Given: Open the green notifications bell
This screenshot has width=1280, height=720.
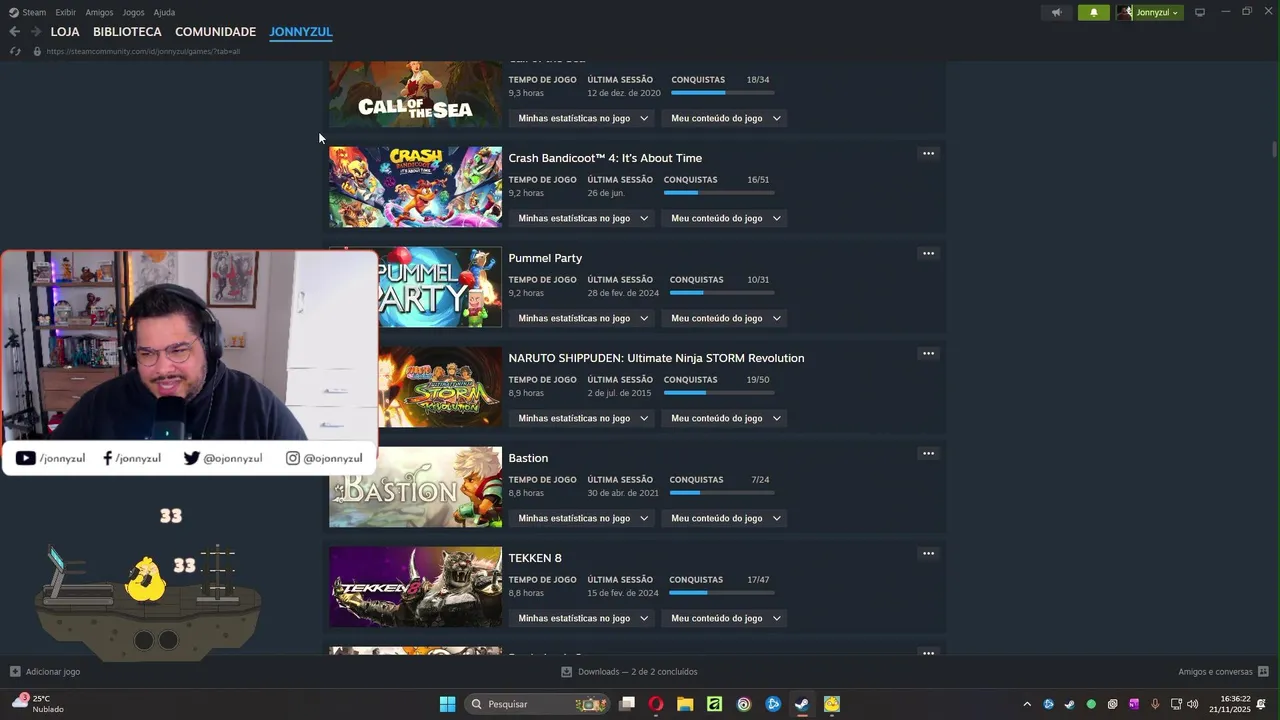Looking at the screenshot, I should point(1094,12).
